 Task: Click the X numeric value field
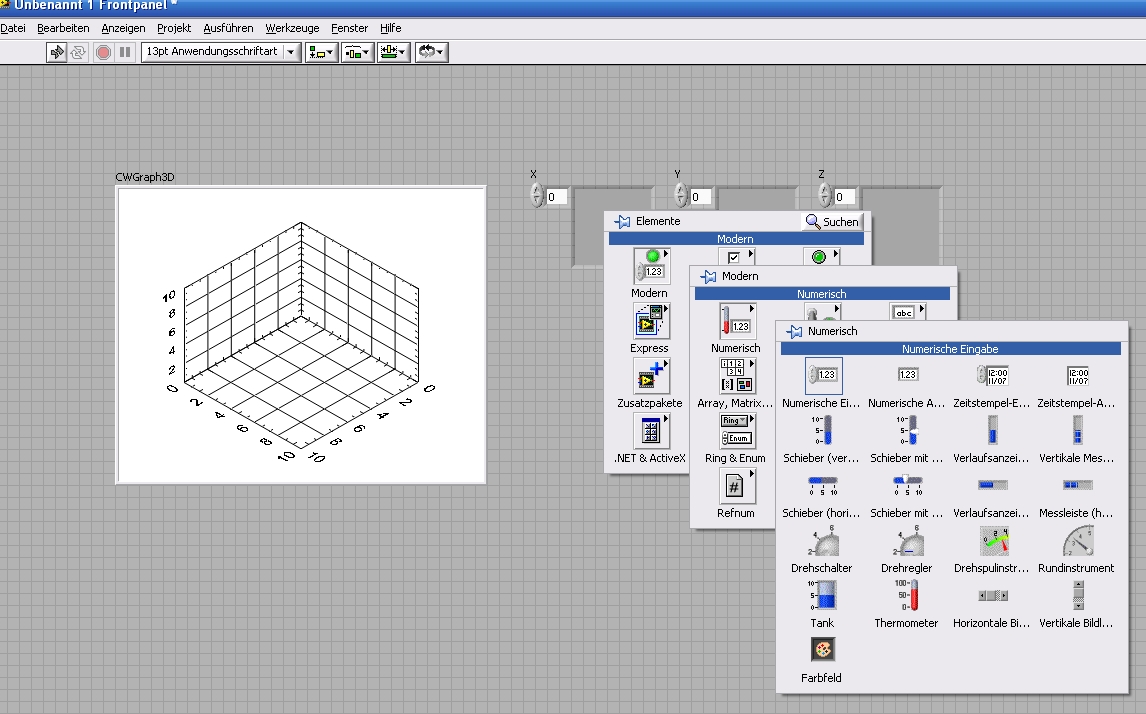click(556, 197)
